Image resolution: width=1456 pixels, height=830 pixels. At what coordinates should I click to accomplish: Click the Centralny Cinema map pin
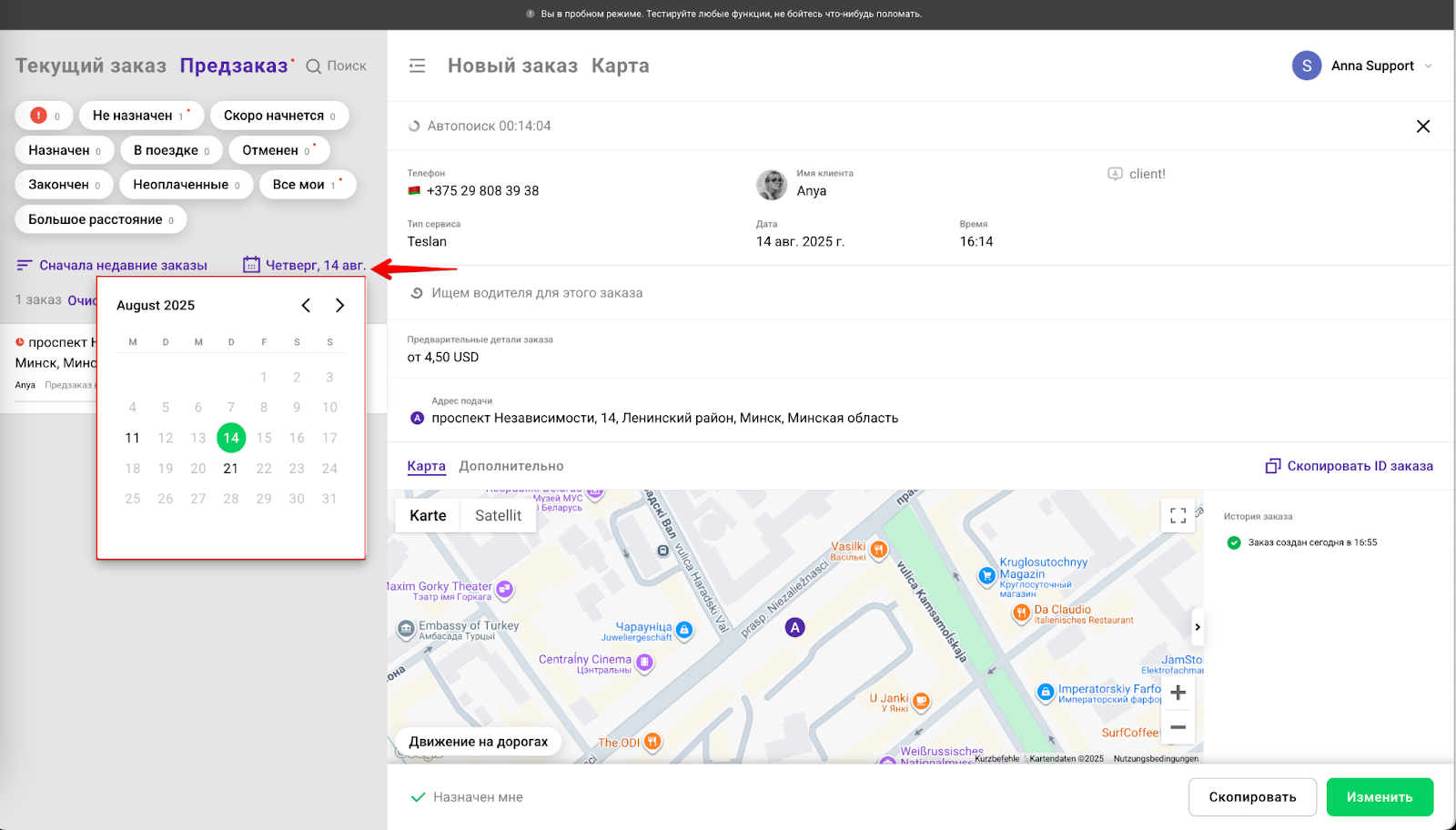pos(644,663)
